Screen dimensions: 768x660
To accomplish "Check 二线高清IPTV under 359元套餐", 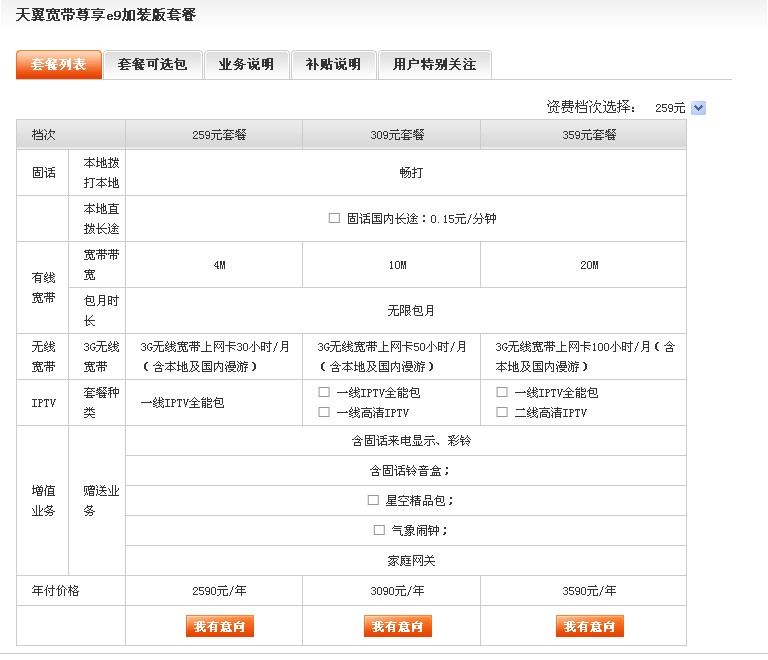I will point(502,412).
